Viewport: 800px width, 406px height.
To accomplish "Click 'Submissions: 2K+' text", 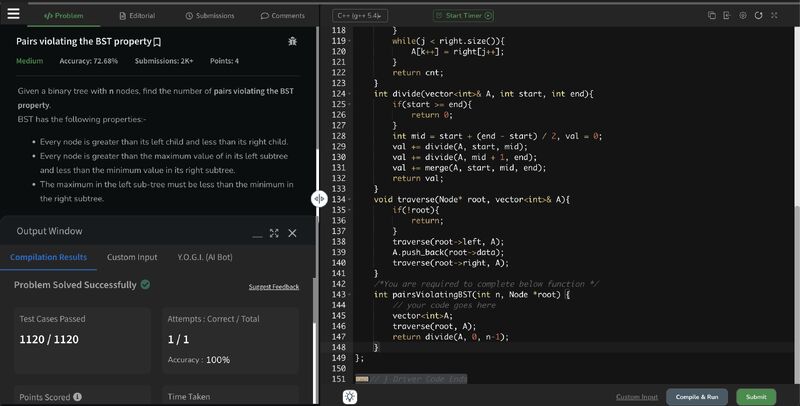I will (164, 61).
